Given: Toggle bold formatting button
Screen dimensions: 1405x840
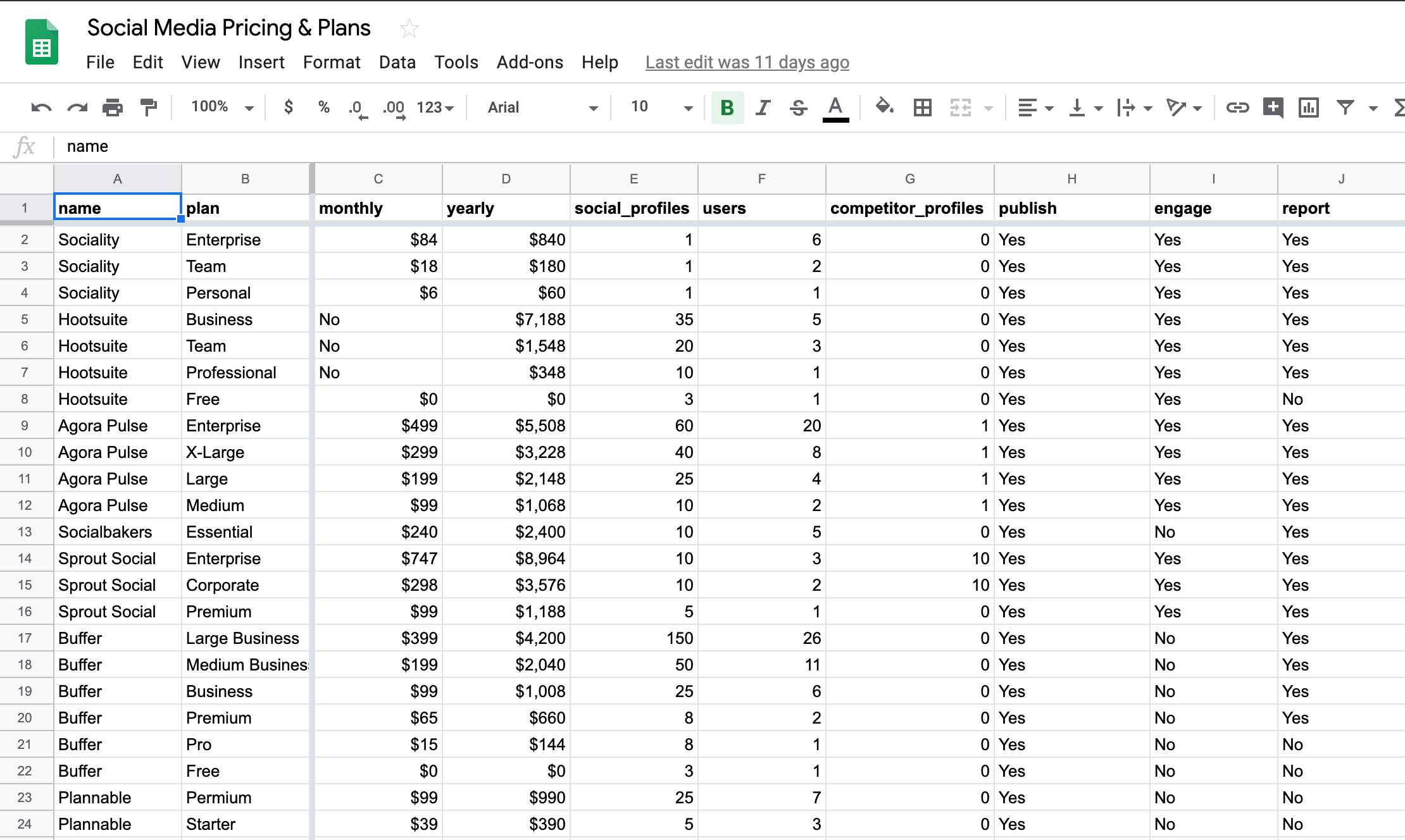Looking at the screenshot, I should [727, 108].
